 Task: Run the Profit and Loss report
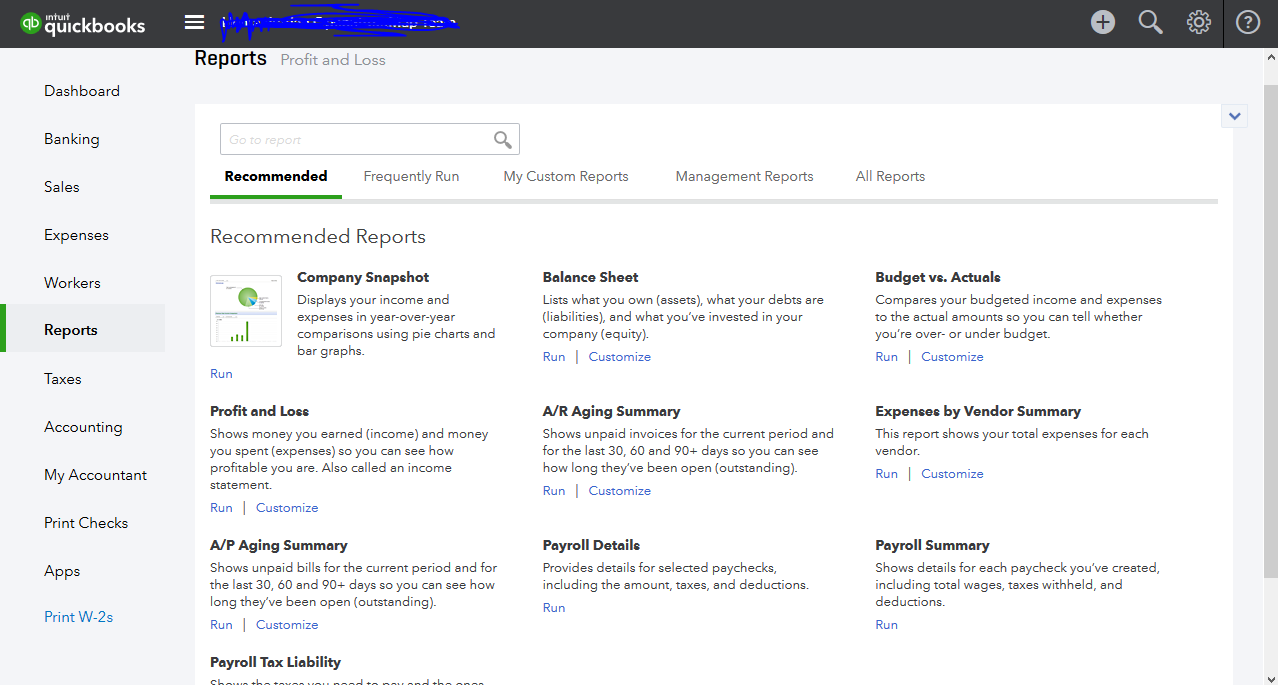[x=221, y=508]
